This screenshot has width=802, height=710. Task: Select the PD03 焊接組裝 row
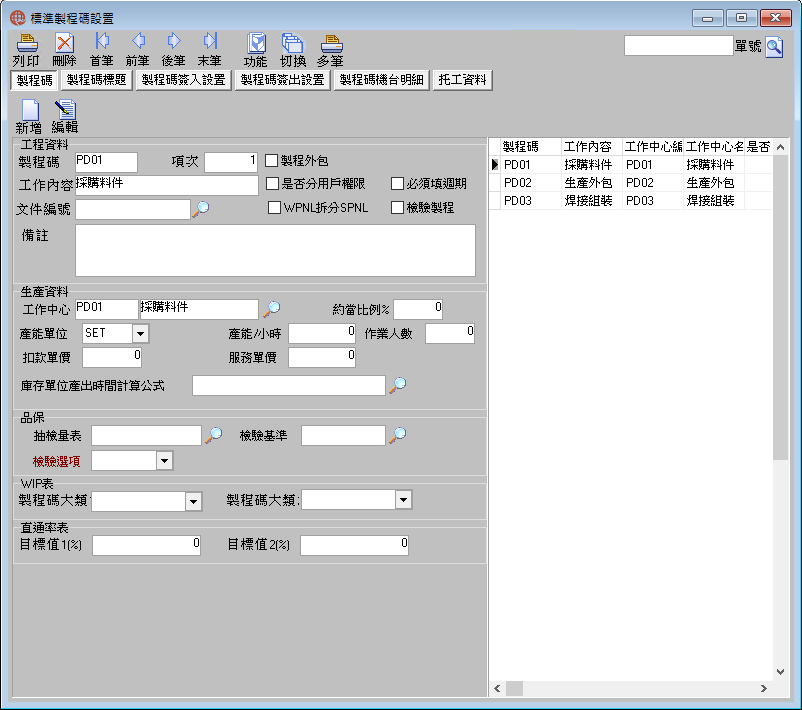631,201
